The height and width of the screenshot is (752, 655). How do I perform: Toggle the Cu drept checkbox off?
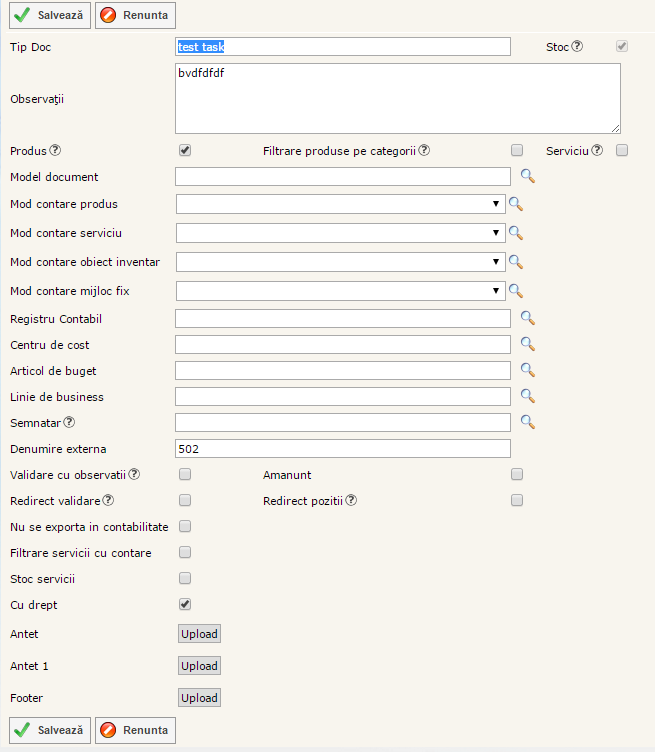(x=185, y=604)
